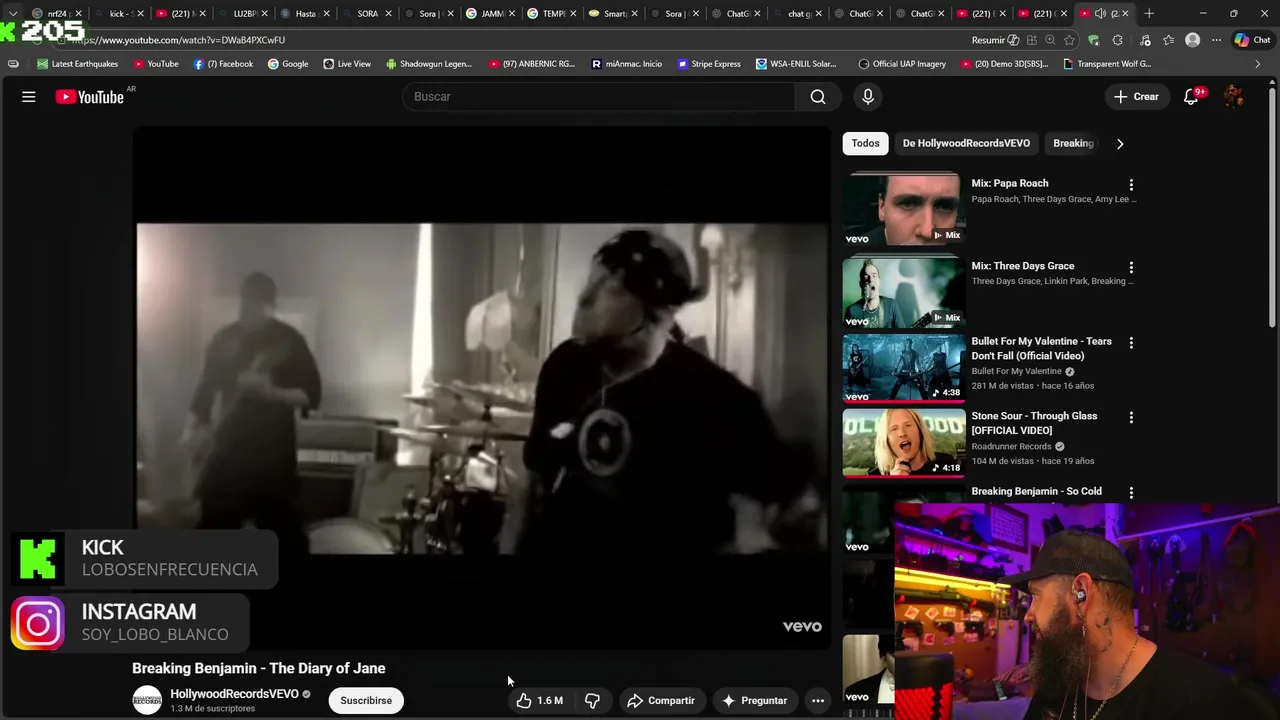The image size is (1280, 720).
Task: Open Bullet For My Valentine video title
Action: [x=1041, y=348]
